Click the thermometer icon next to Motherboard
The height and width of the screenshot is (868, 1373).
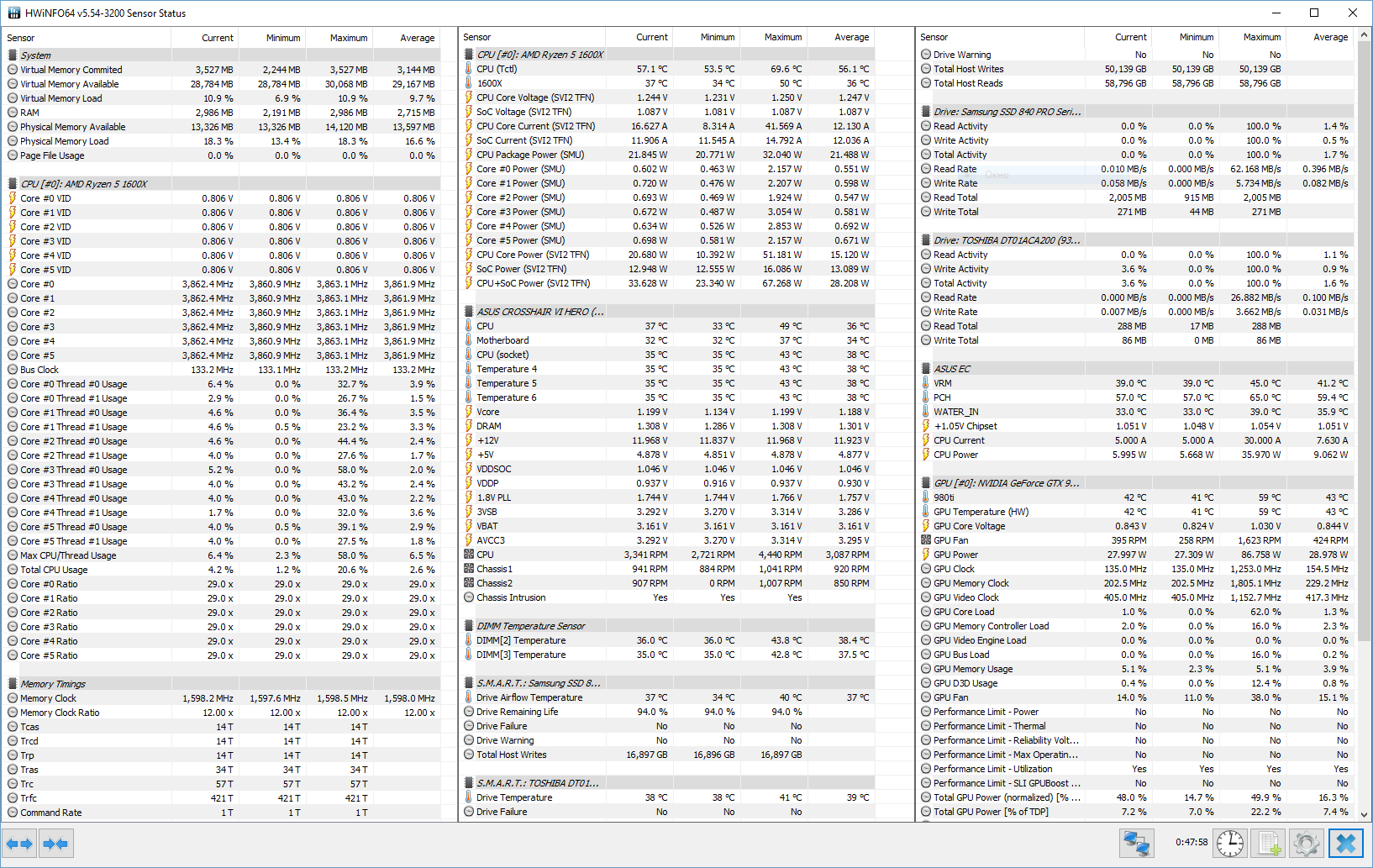pos(469,340)
